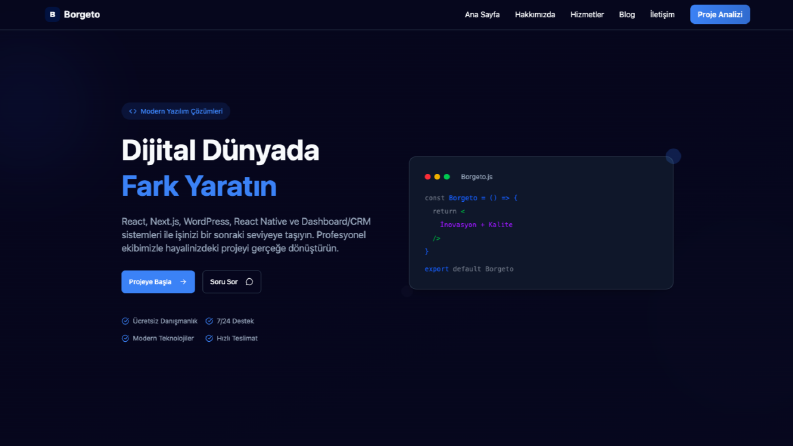Click the green dot in code window
The width and height of the screenshot is (793, 446).
(447, 176)
